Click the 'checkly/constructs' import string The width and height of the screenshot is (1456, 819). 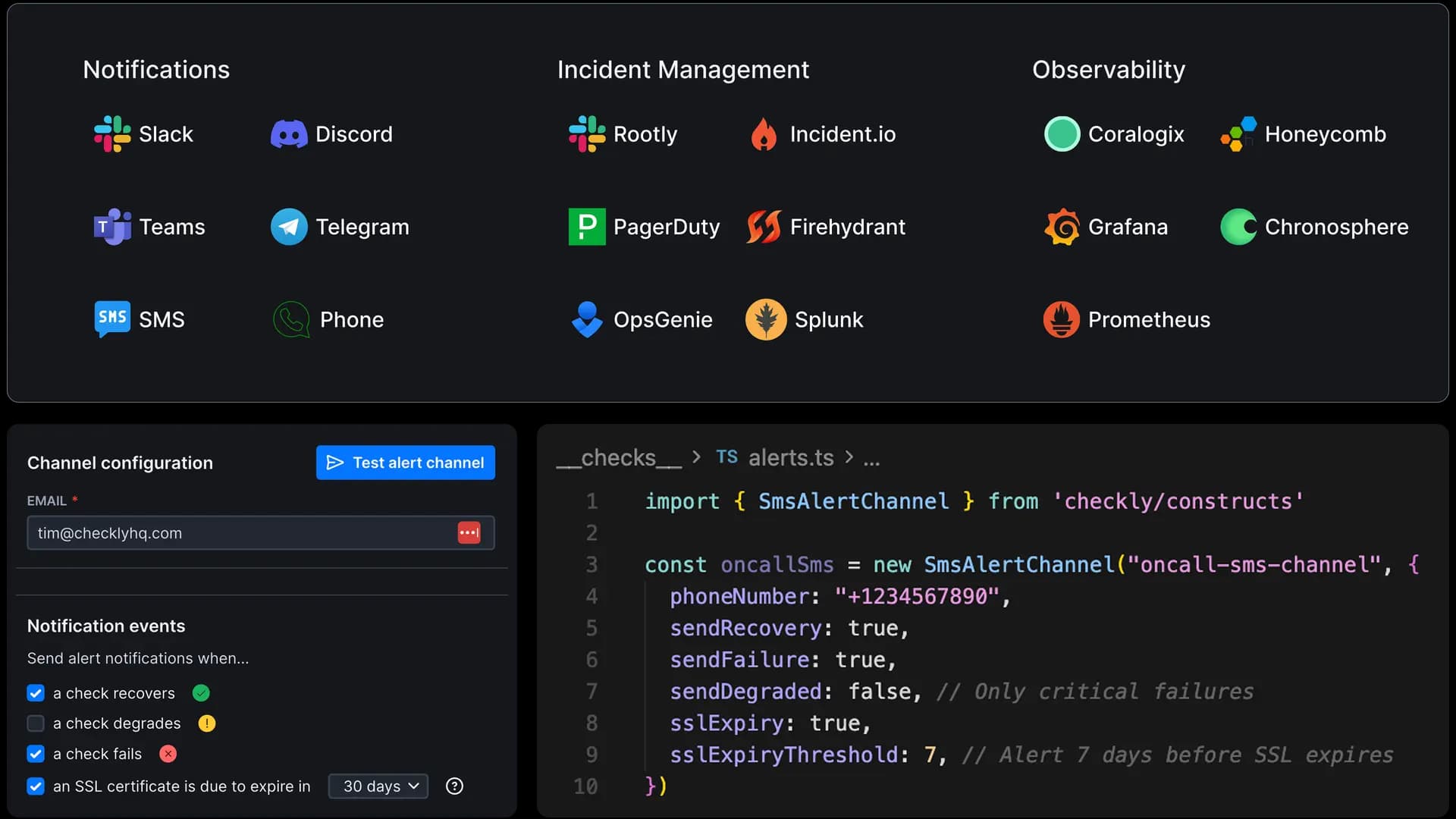1178,501
